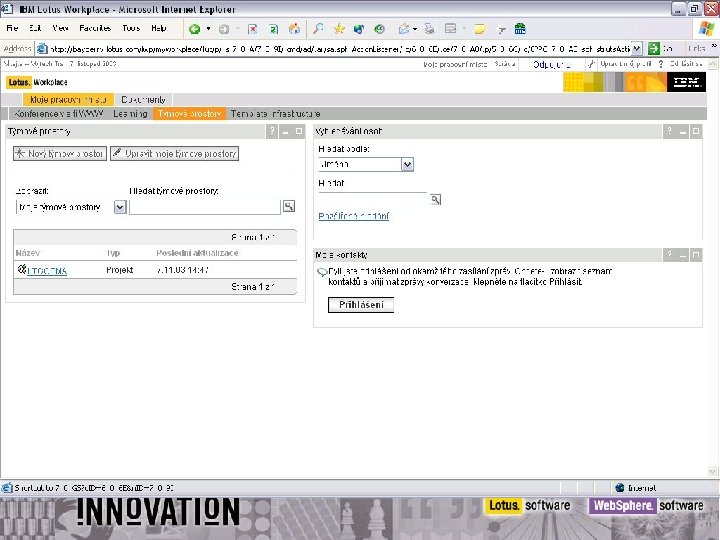Expand the Mail icon dropdown arrow

415,29
